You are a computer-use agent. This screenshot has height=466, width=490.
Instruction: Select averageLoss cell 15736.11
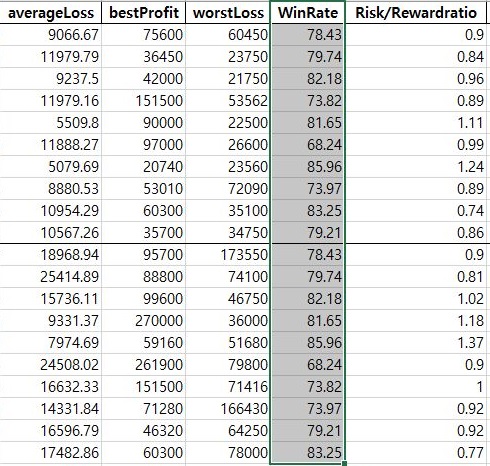[x=51, y=299]
